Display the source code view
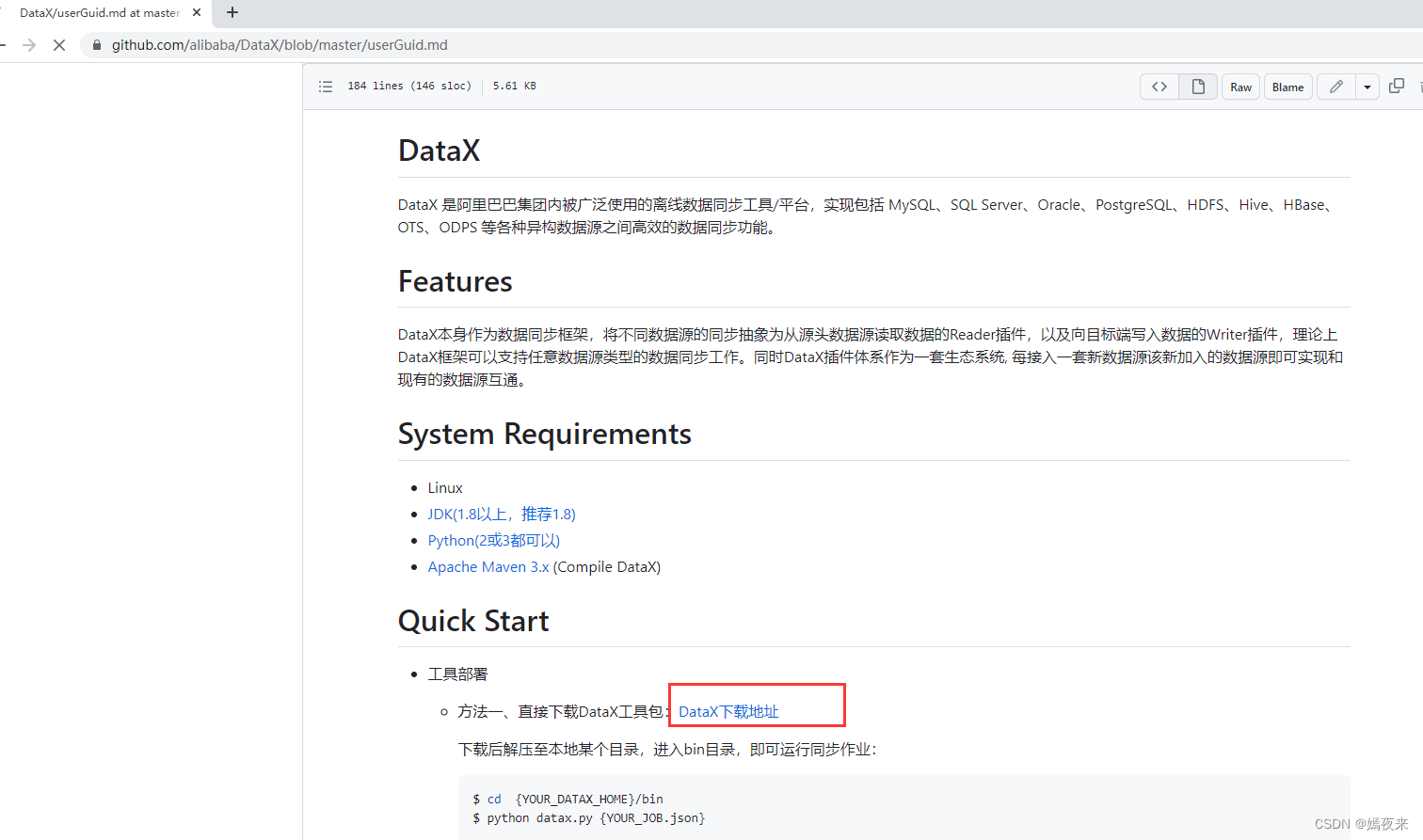 coord(1159,87)
